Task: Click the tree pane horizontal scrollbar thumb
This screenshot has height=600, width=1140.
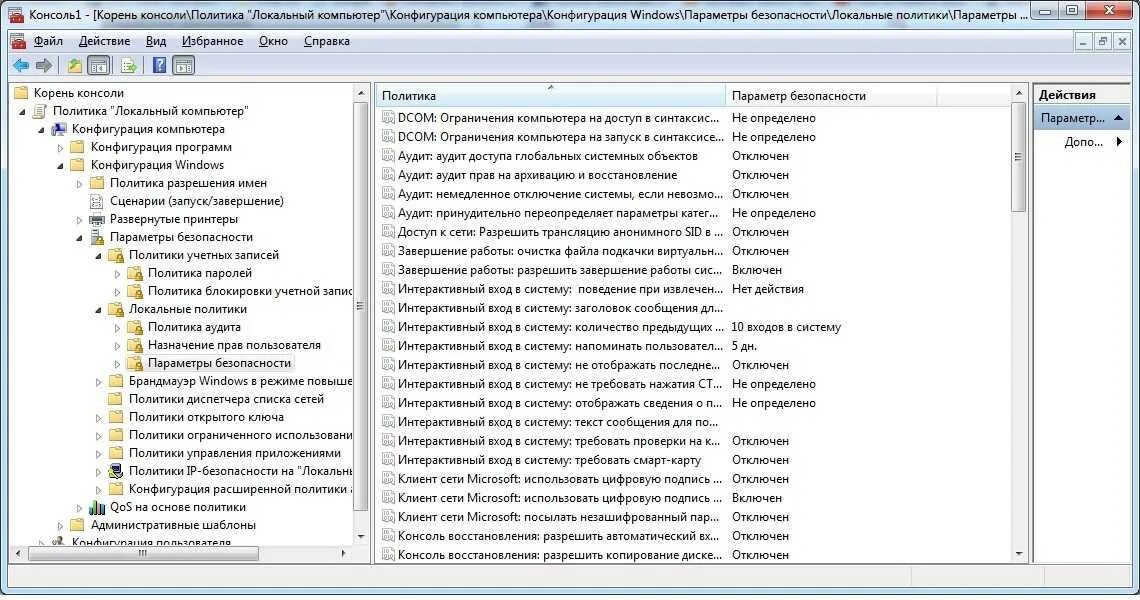Action: (x=142, y=553)
